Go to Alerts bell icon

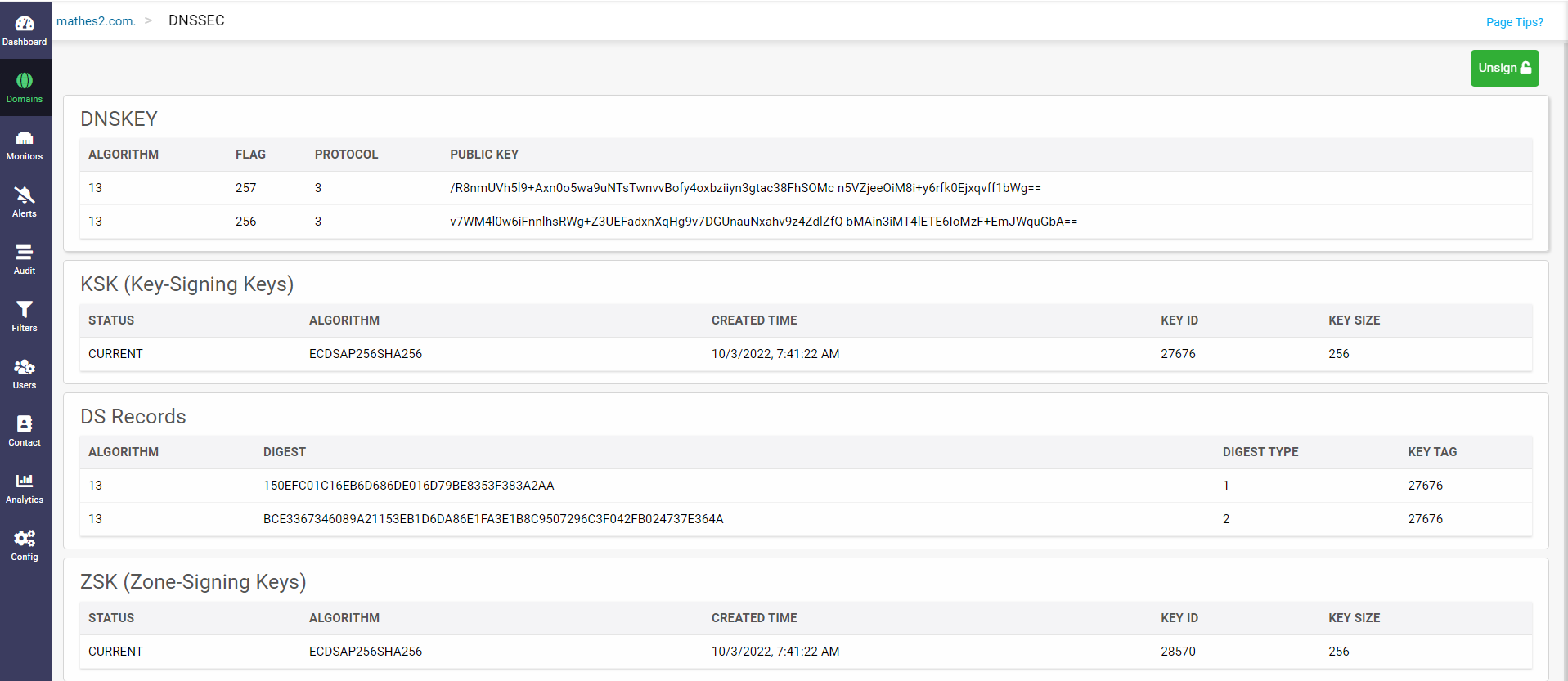pos(25,195)
